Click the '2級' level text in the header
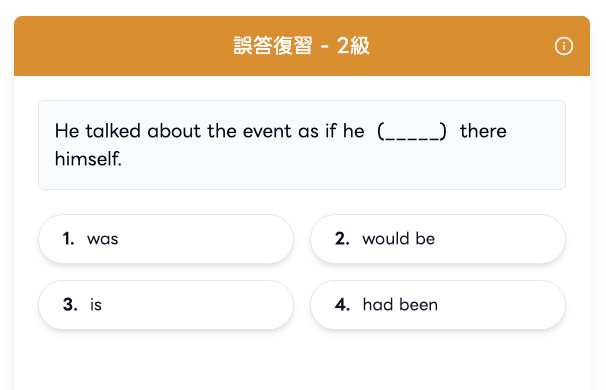 (x=353, y=46)
